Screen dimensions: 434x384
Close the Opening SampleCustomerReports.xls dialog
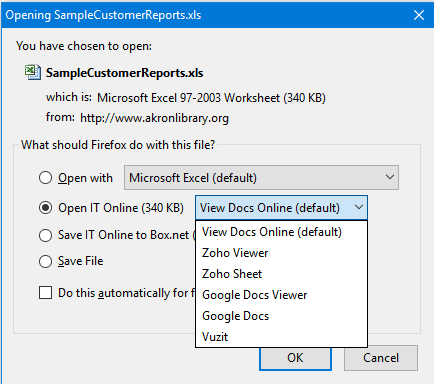click(419, 15)
